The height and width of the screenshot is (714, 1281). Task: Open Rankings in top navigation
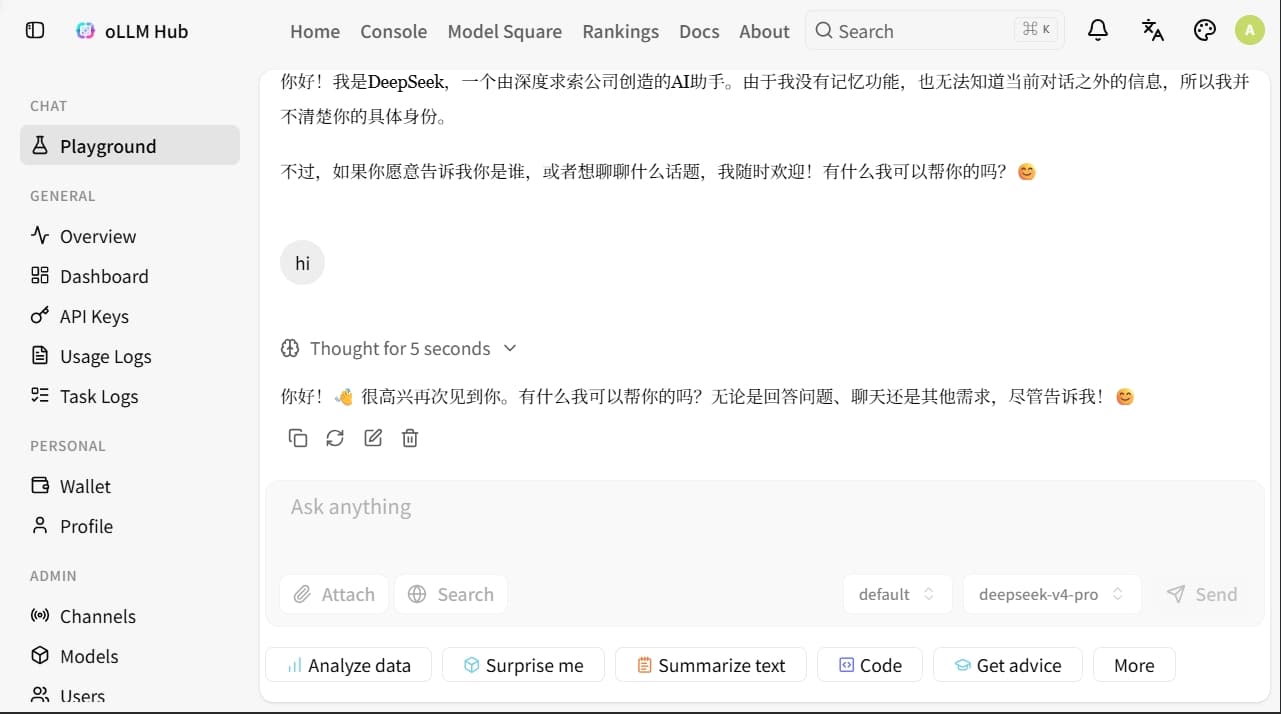click(621, 31)
